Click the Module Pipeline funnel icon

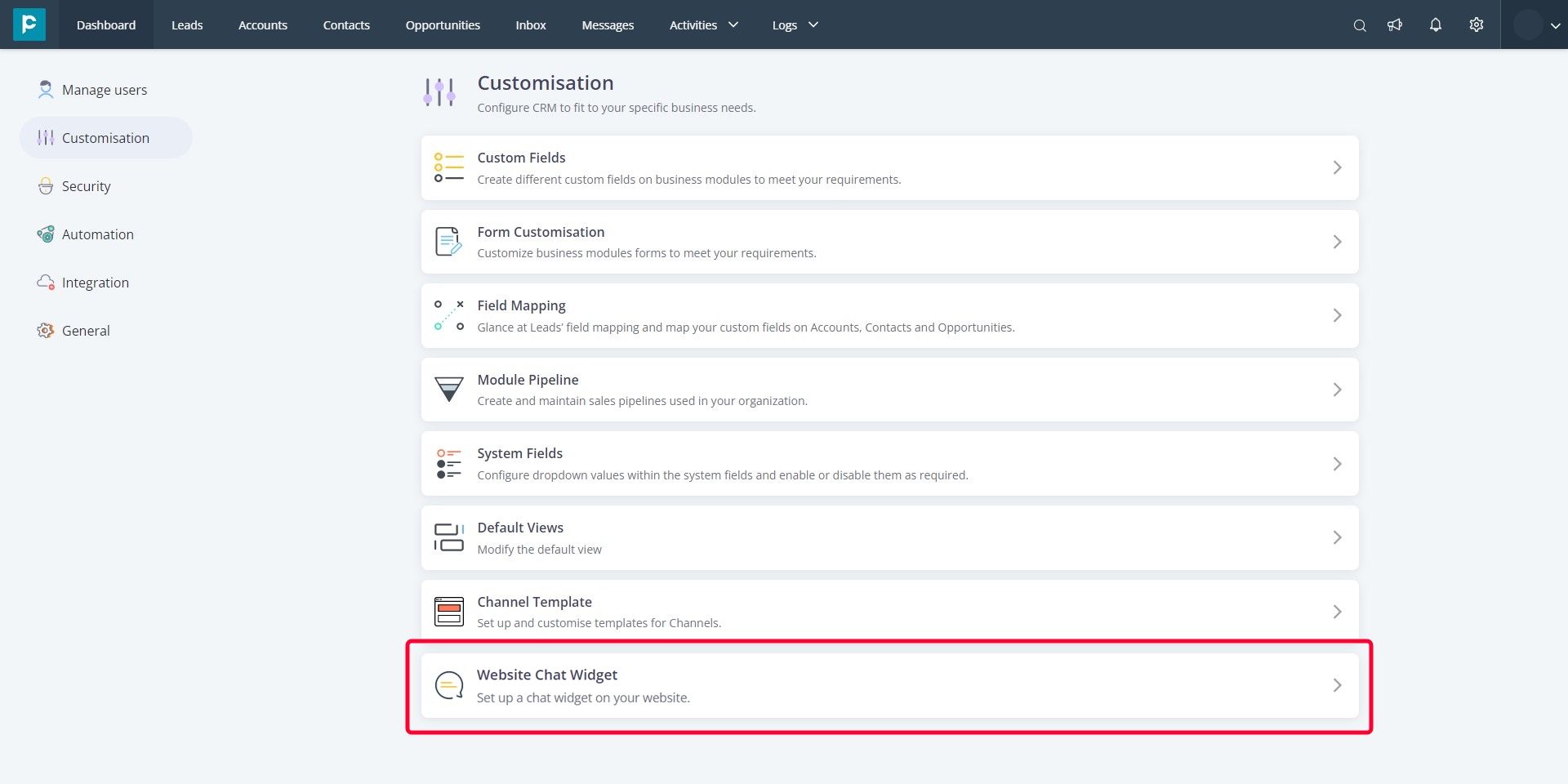(x=449, y=390)
